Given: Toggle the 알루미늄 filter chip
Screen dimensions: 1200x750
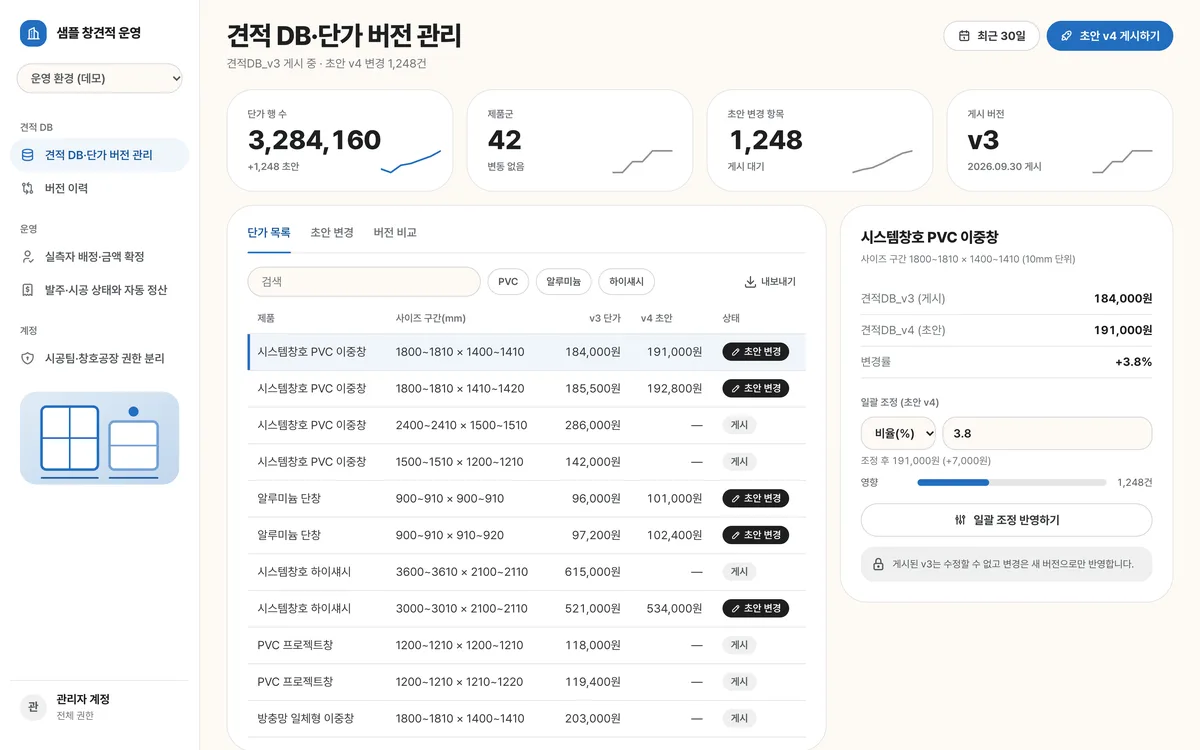Looking at the screenshot, I should (564, 282).
